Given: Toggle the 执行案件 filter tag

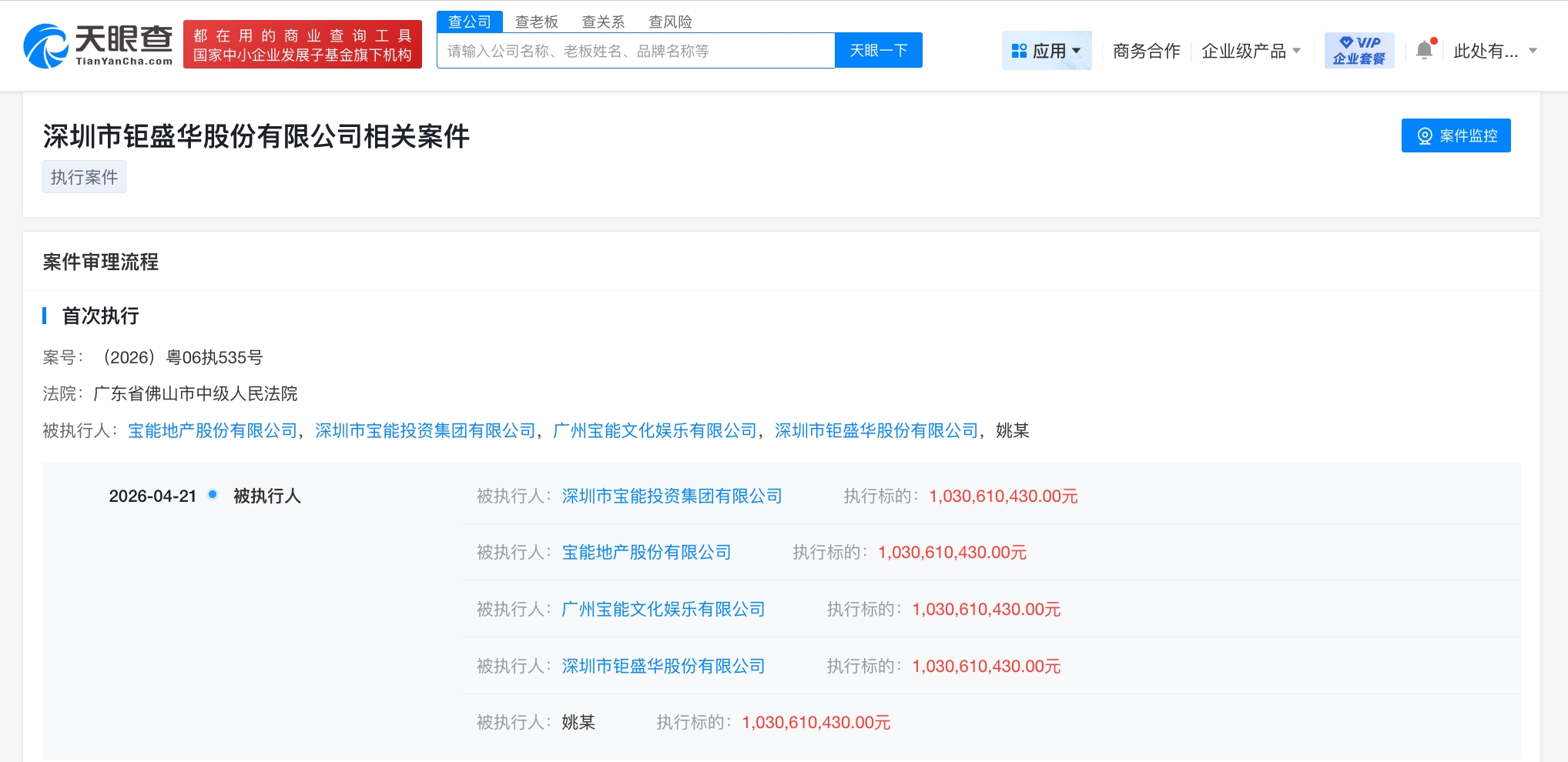Looking at the screenshot, I should coord(84,175).
